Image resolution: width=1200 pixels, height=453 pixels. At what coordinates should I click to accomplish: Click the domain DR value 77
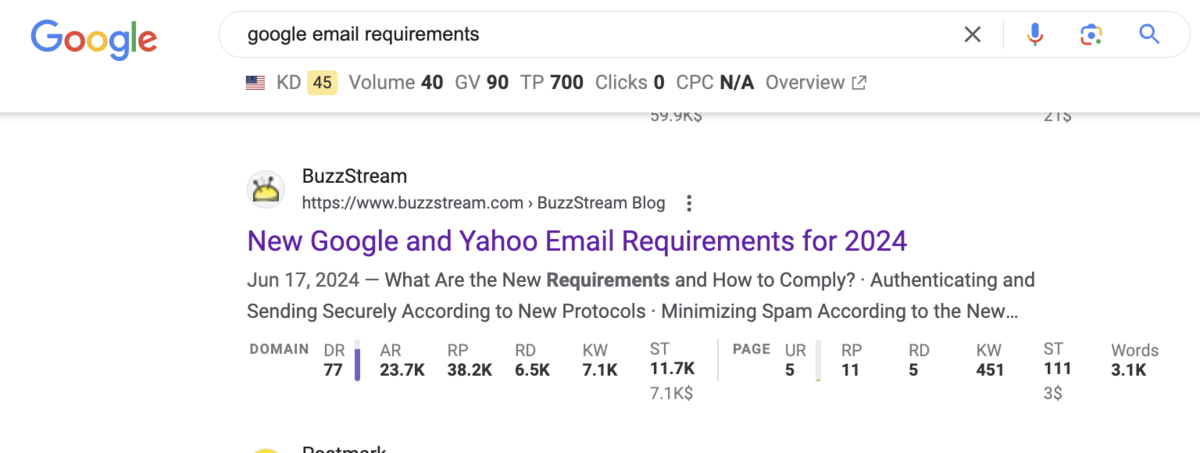[333, 370]
